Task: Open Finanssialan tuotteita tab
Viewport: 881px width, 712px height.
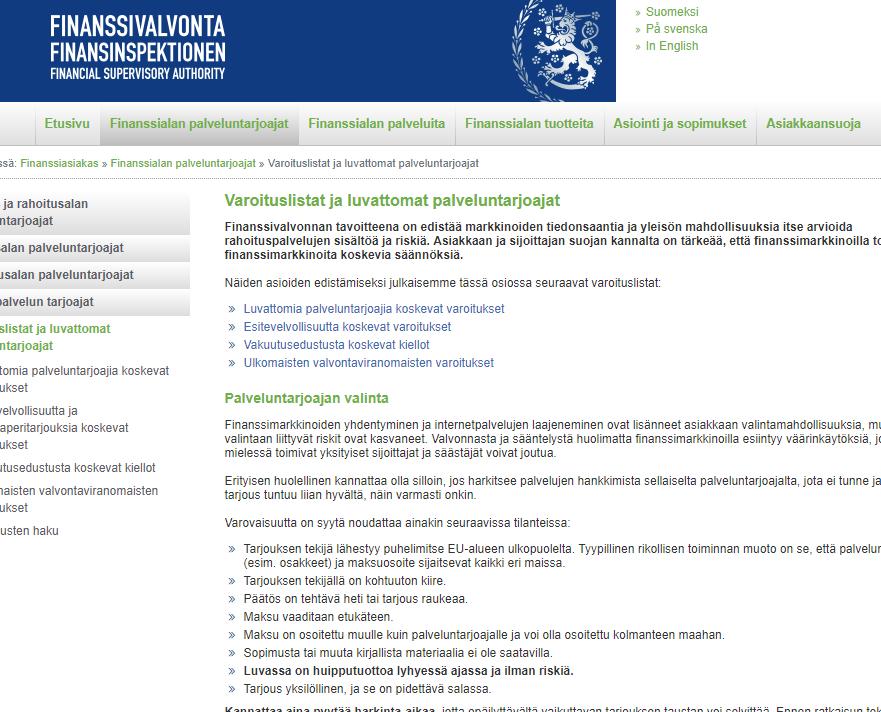Action: pyautogui.click(x=529, y=124)
